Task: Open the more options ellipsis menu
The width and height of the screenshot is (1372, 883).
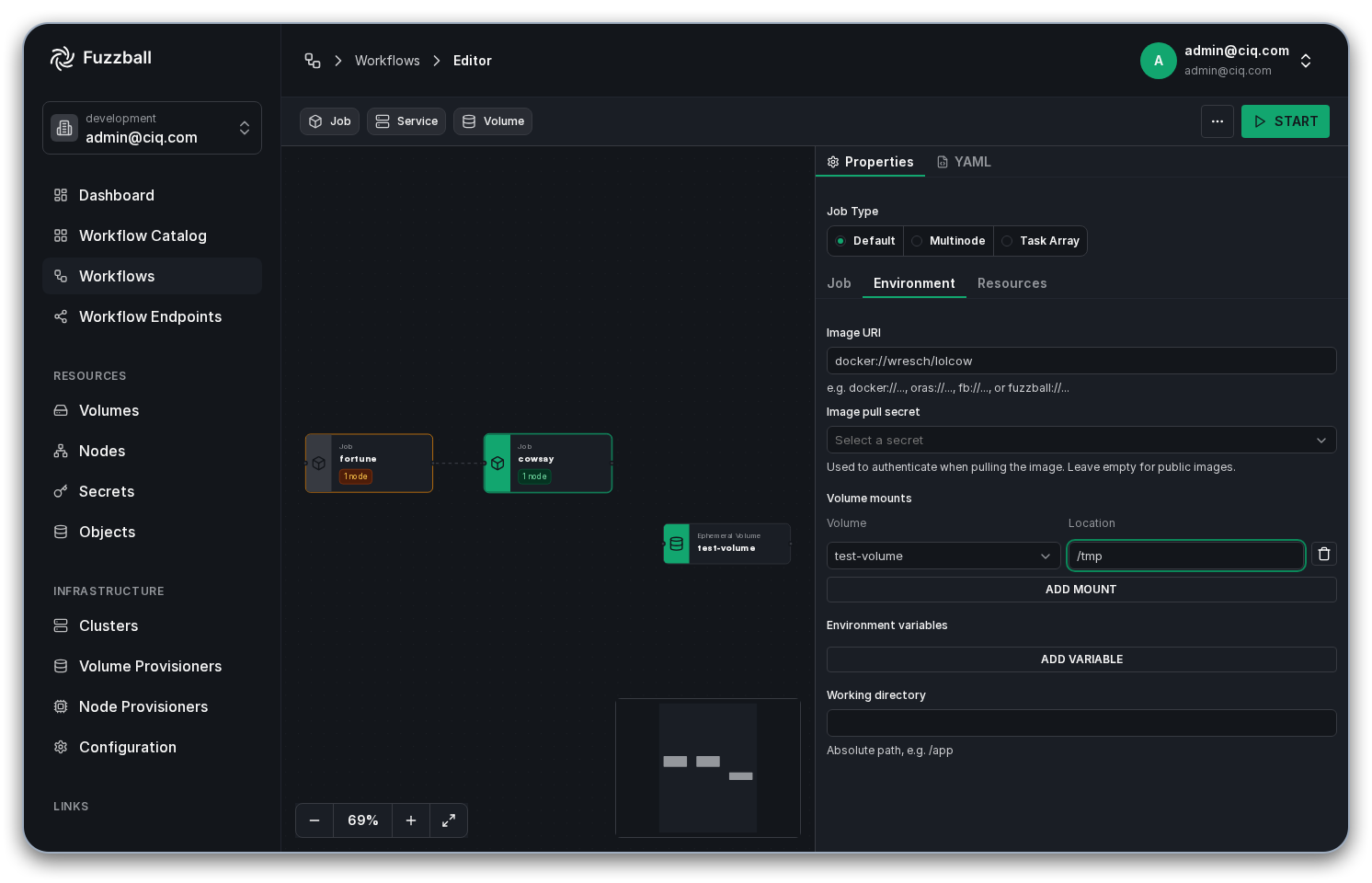Action: [x=1218, y=121]
